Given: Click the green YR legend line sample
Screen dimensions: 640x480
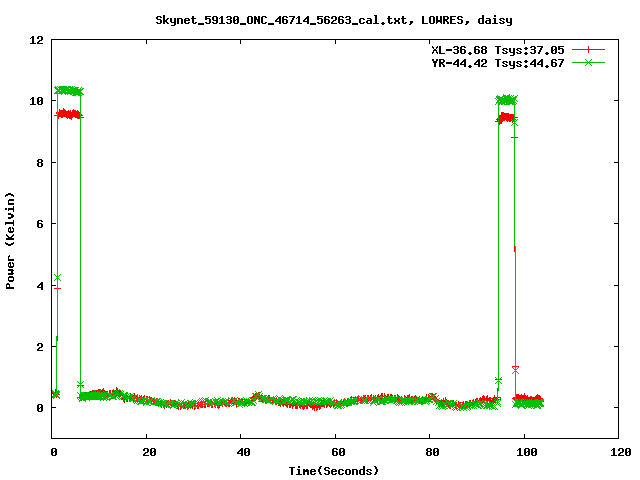Looking at the screenshot, I should [588, 62].
